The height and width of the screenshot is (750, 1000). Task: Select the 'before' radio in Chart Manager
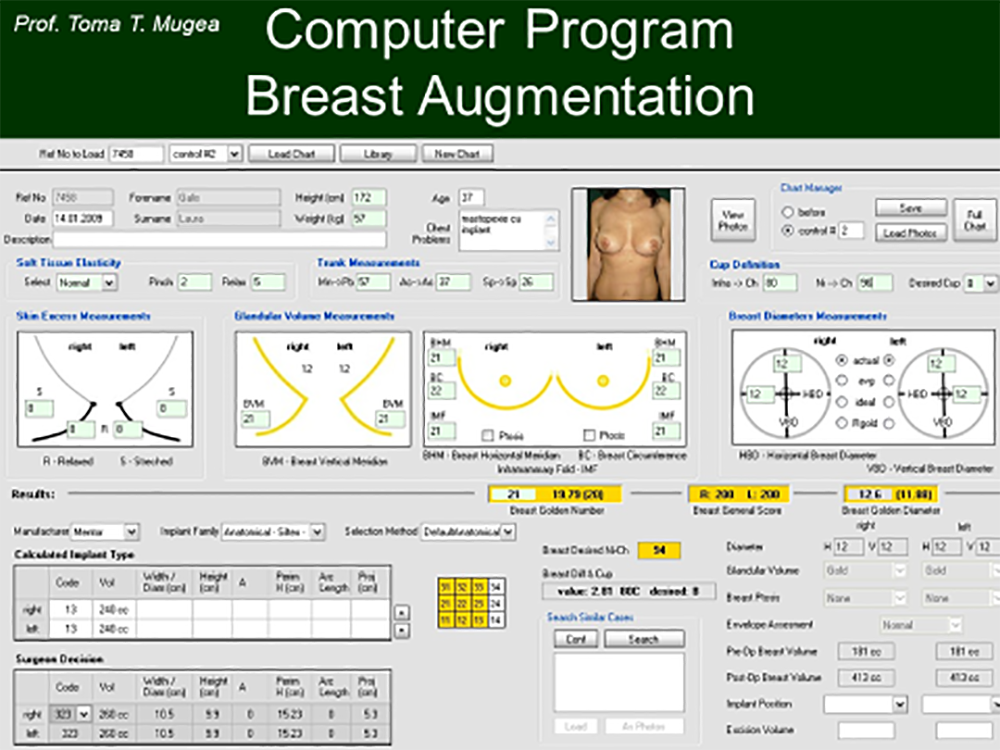pyautogui.click(x=788, y=212)
